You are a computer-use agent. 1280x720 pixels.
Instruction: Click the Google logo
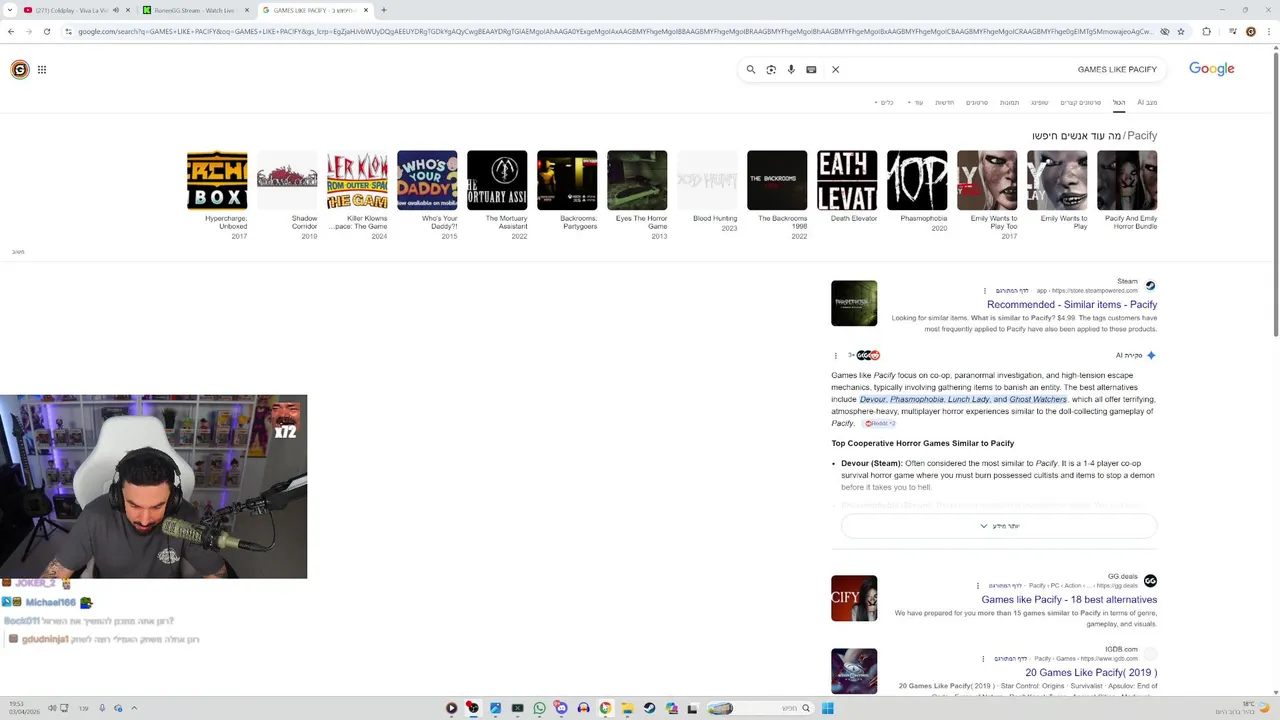[1211, 69]
